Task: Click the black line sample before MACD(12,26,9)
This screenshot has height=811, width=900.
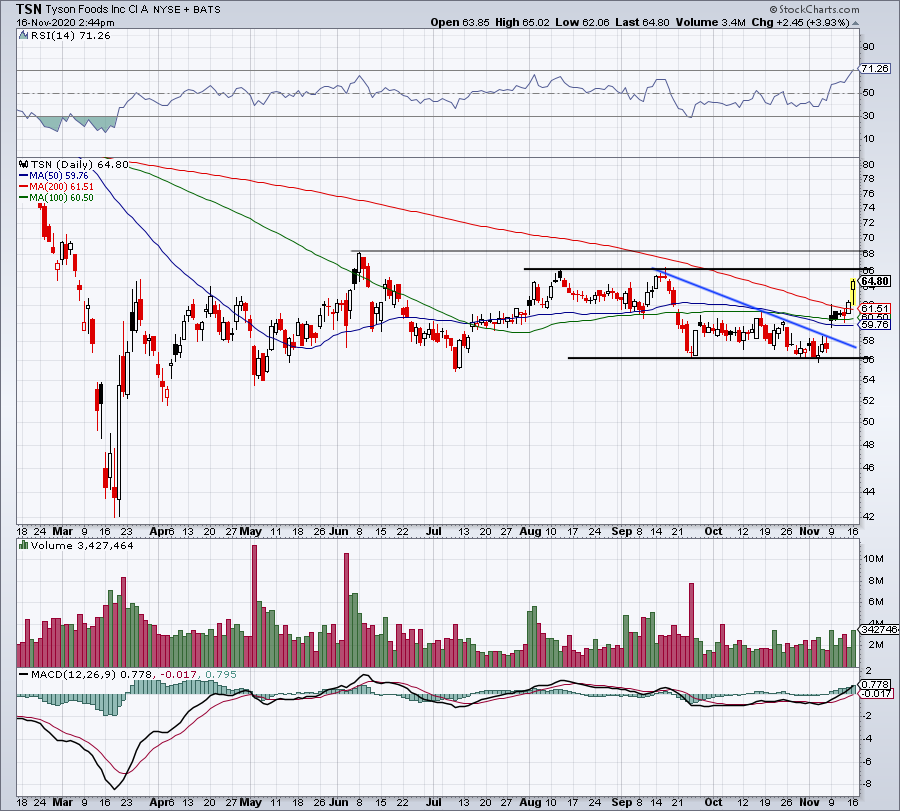Action: [24, 674]
